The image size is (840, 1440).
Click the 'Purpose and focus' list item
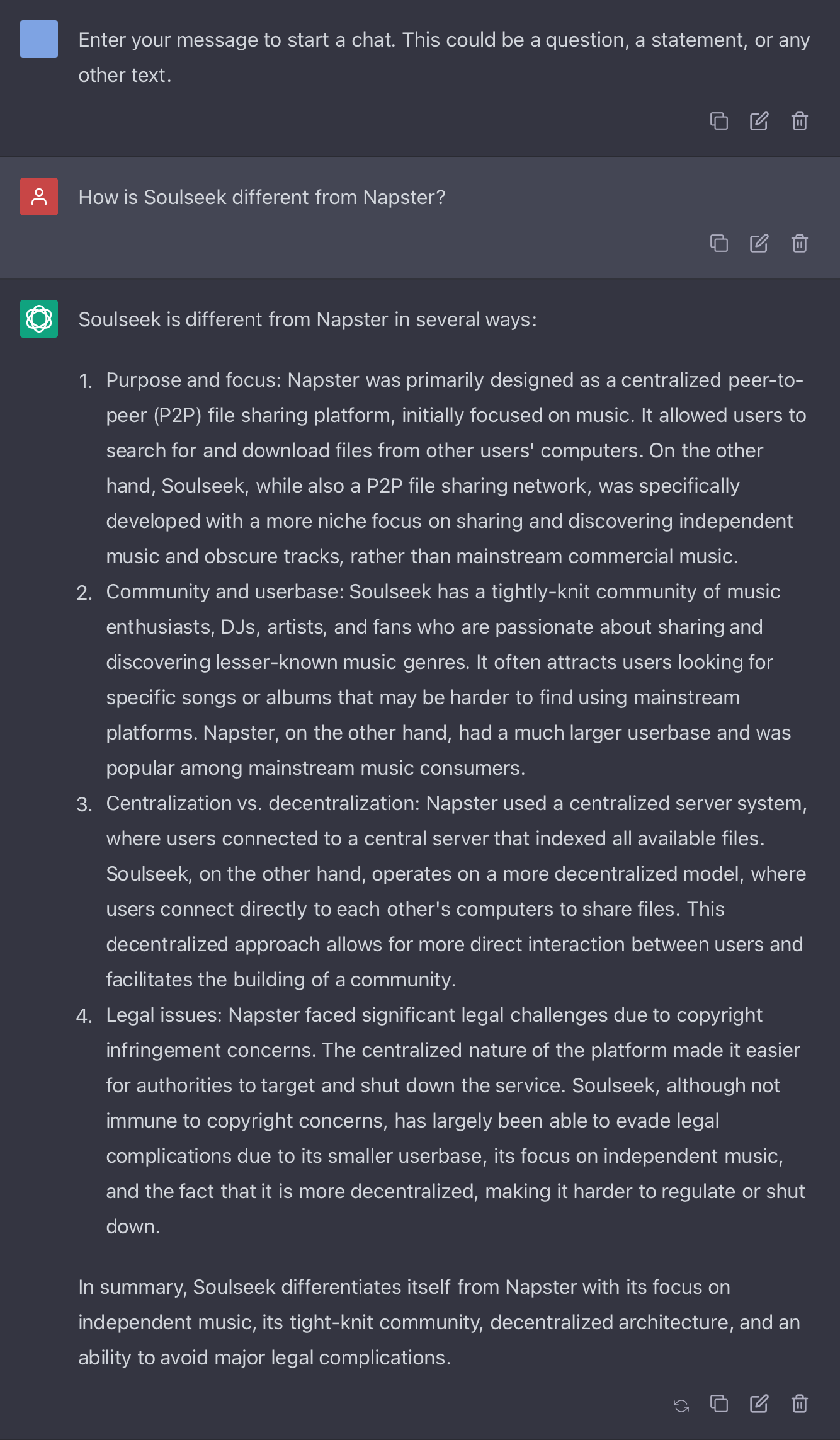point(455,468)
